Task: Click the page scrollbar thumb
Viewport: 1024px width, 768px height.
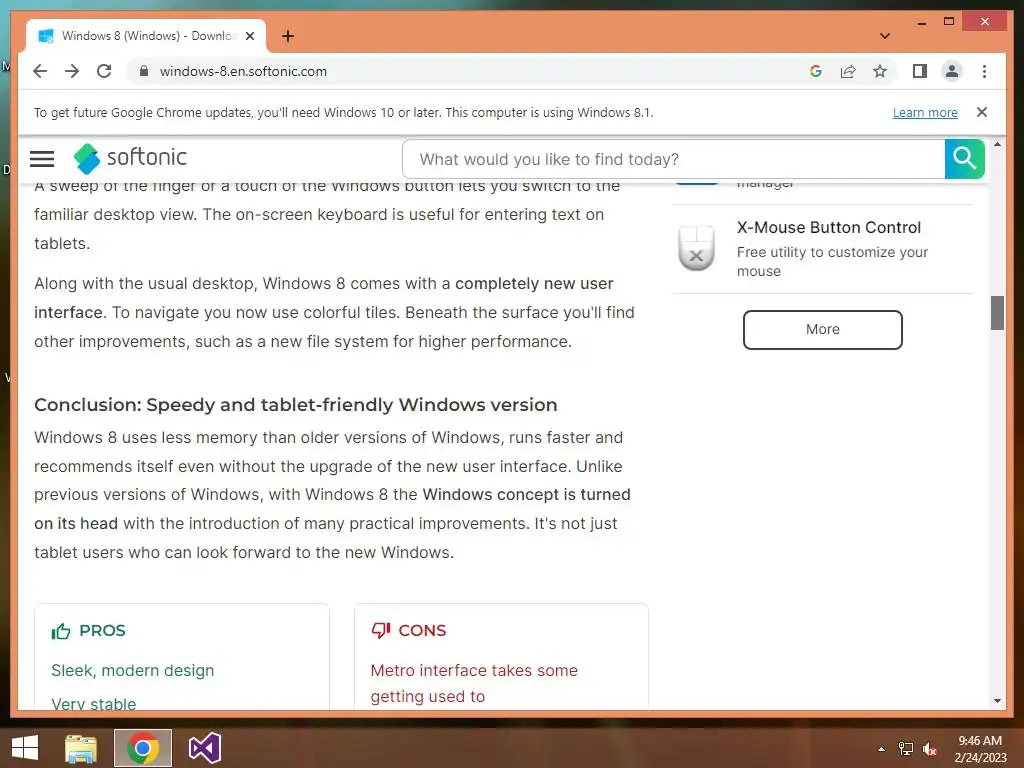Action: tap(997, 313)
